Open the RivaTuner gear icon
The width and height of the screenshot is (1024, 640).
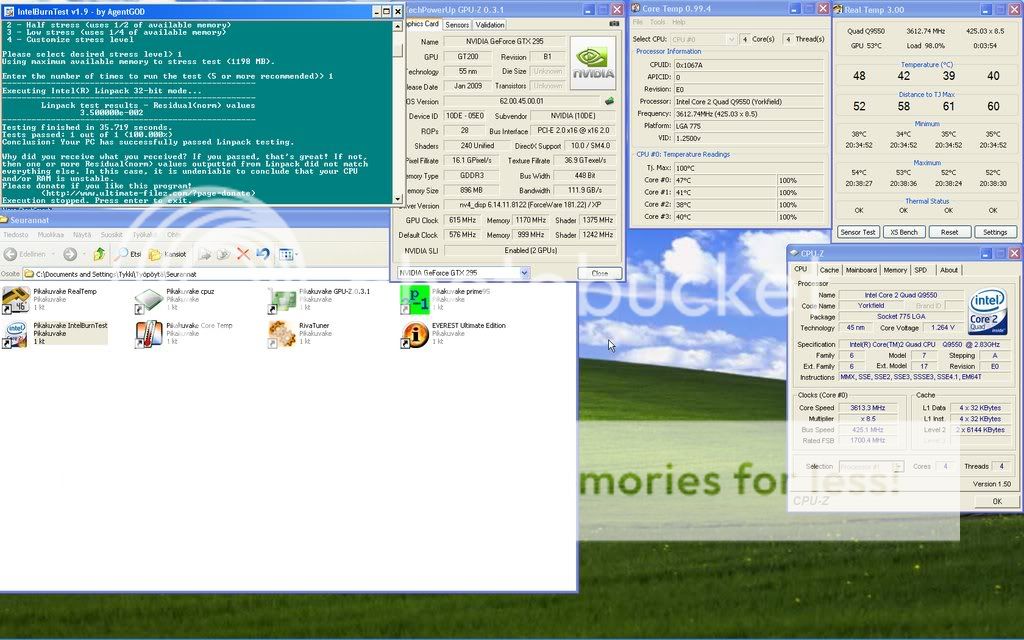[281, 334]
